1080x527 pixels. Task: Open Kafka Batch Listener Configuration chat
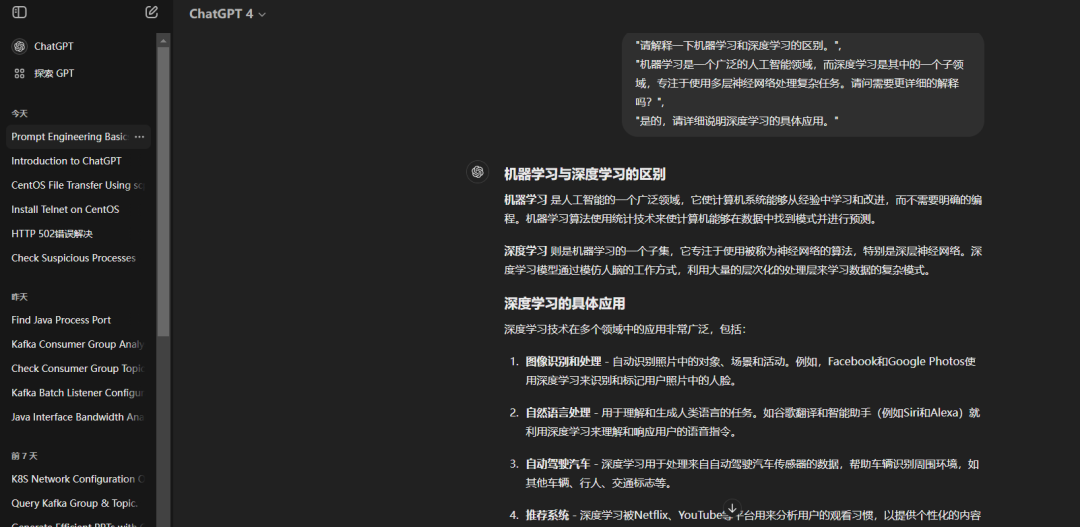(x=78, y=393)
